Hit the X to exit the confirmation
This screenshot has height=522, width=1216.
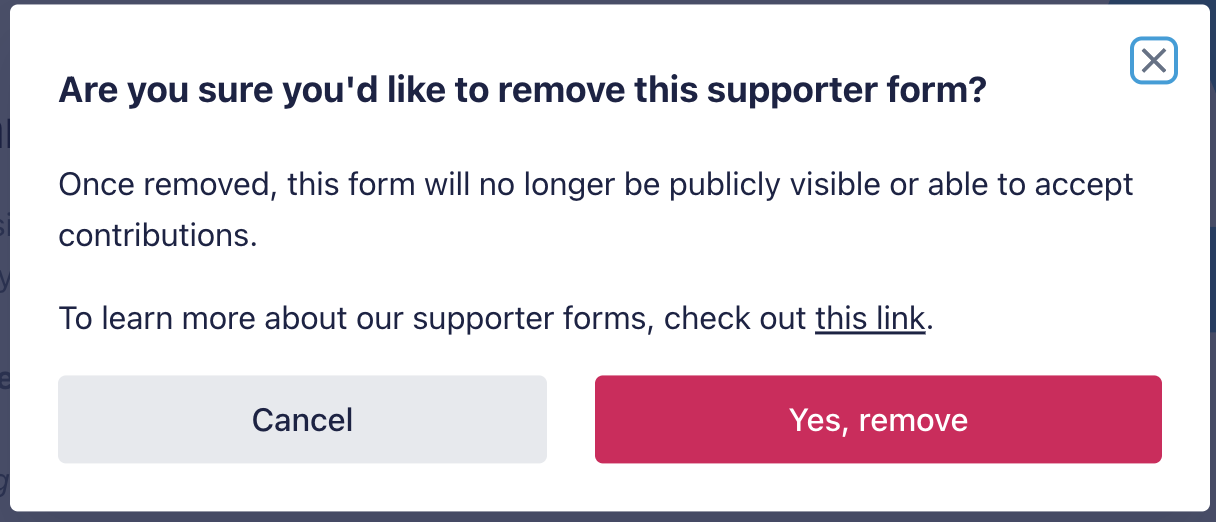click(x=1153, y=61)
